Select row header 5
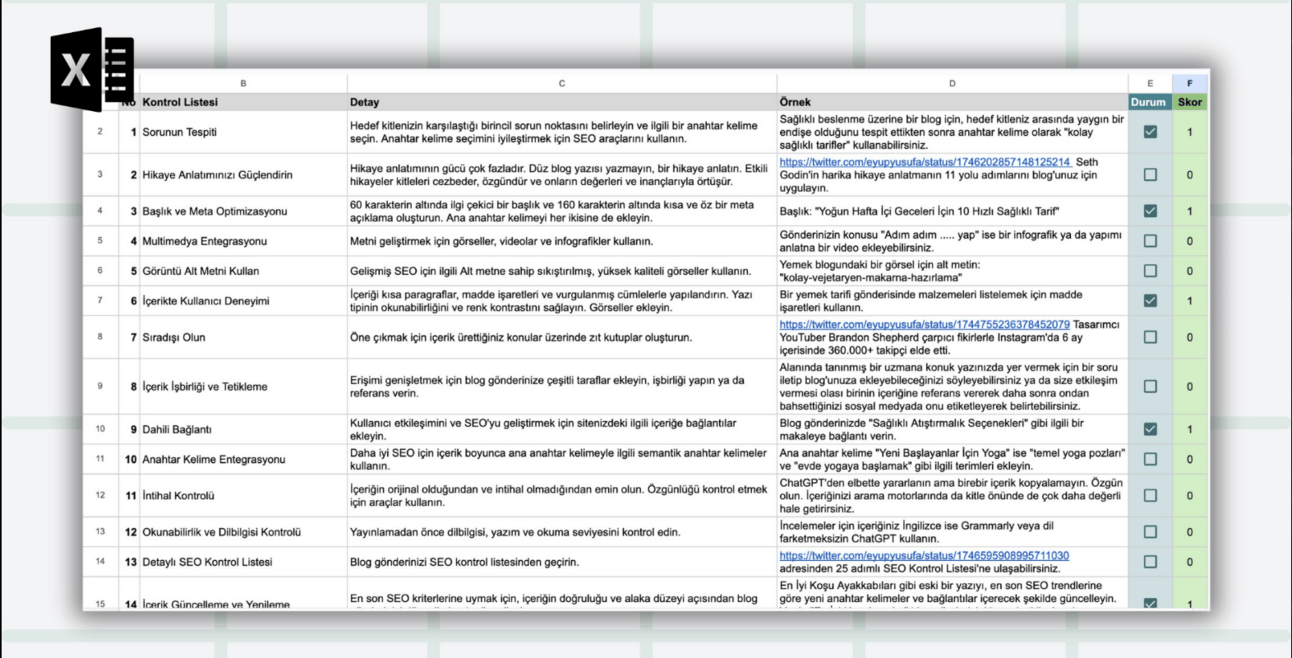This screenshot has width=1292, height=658. [100, 241]
